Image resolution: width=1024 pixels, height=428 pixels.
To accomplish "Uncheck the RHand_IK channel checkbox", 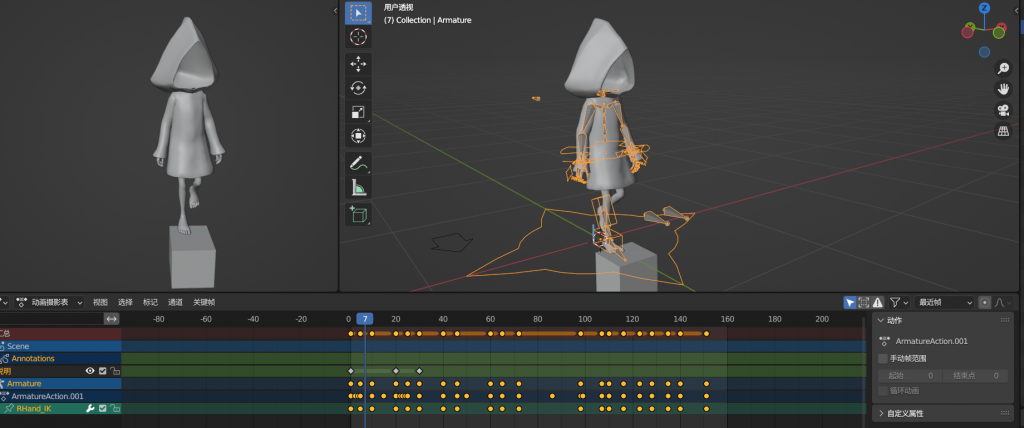I will click(x=103, y=408).
